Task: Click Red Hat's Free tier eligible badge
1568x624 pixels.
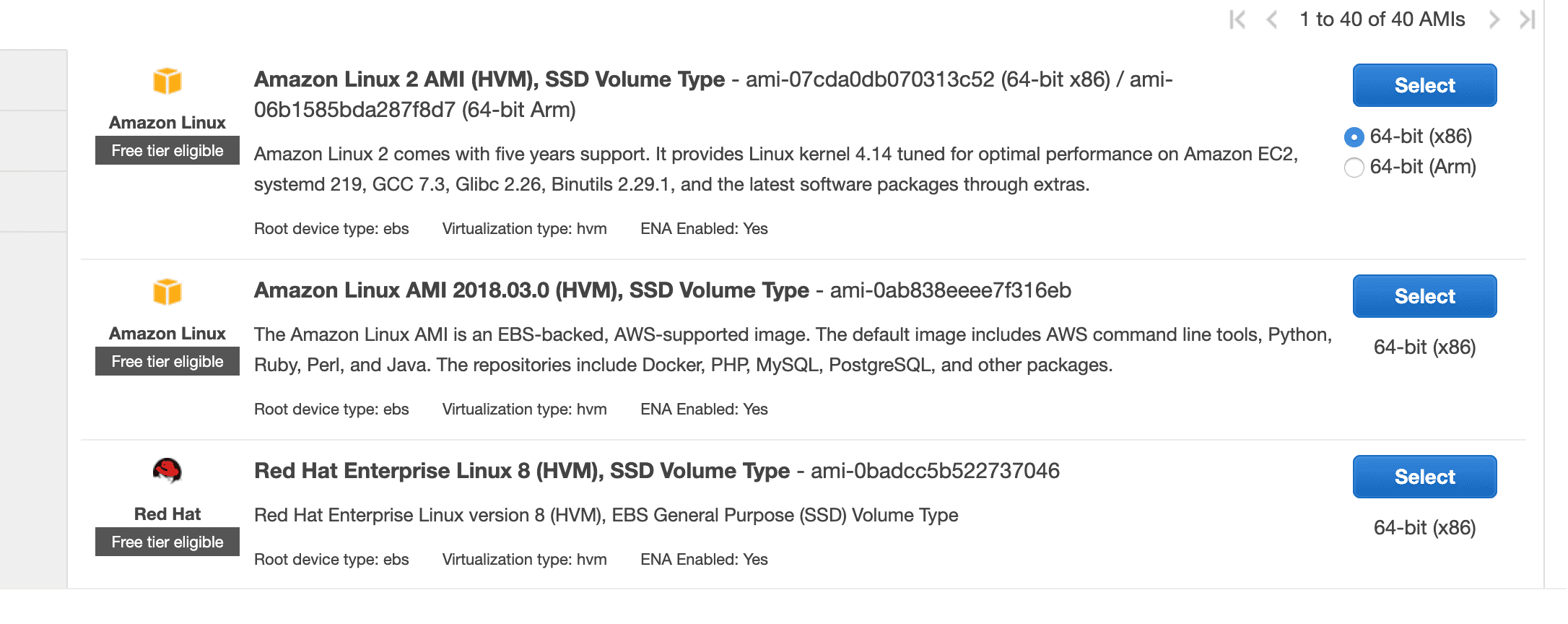Action: click(167, 542)
